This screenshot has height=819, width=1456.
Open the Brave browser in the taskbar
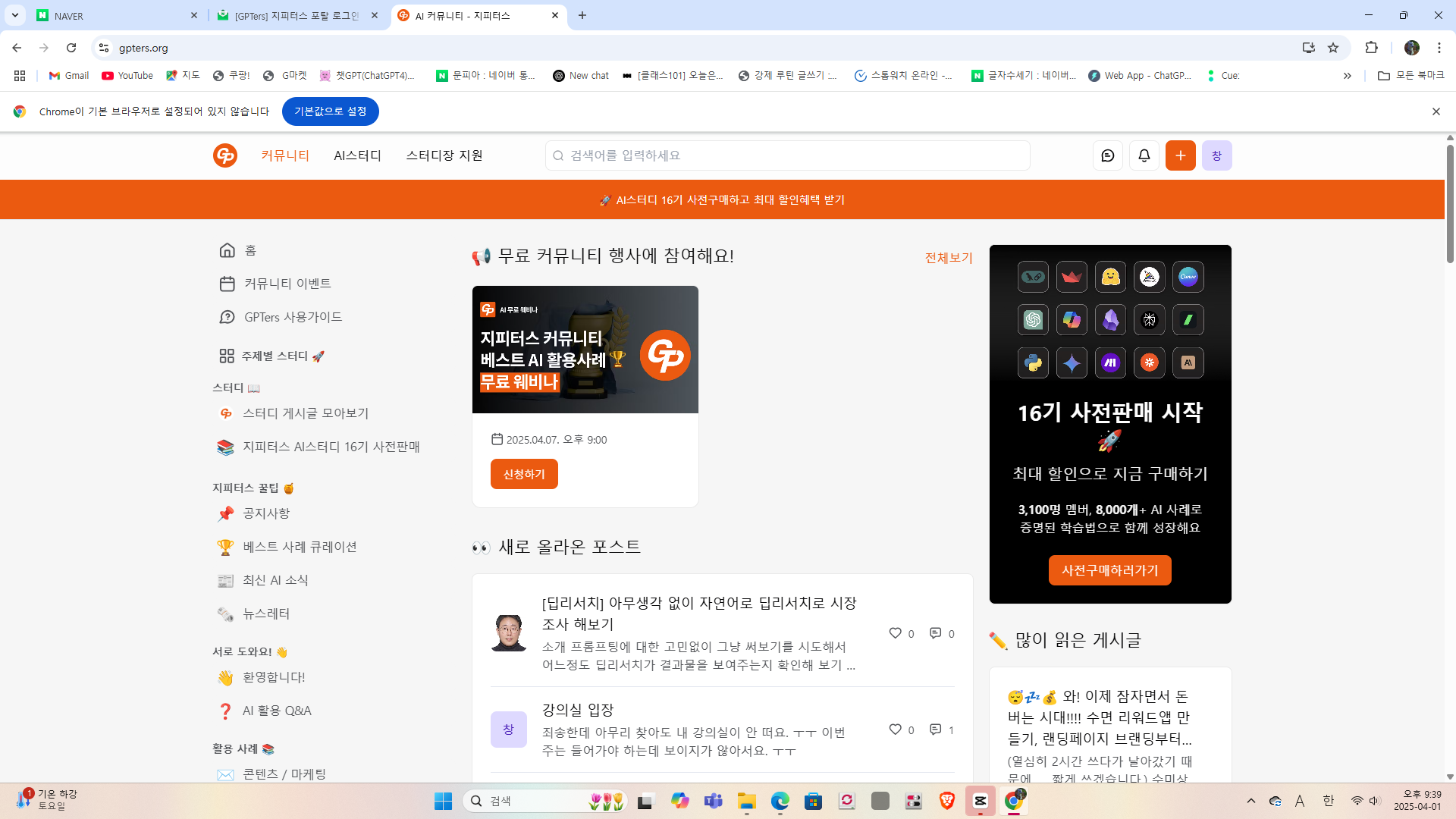946,801
